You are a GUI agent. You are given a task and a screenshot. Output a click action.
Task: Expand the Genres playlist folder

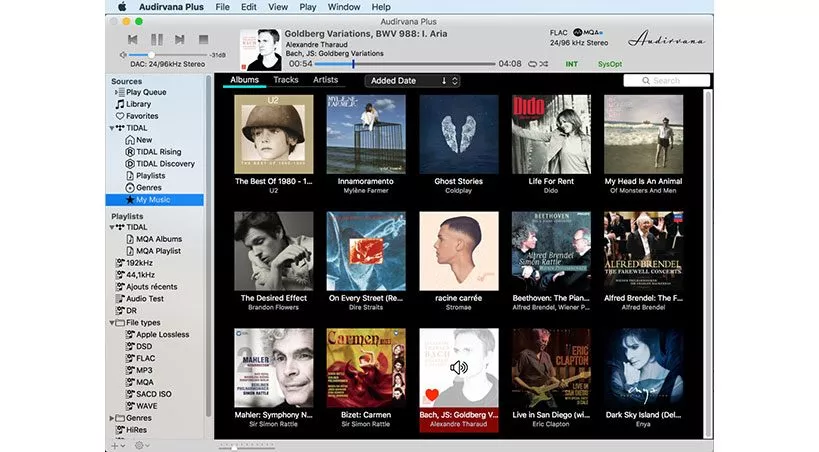(x=112, y=418)
